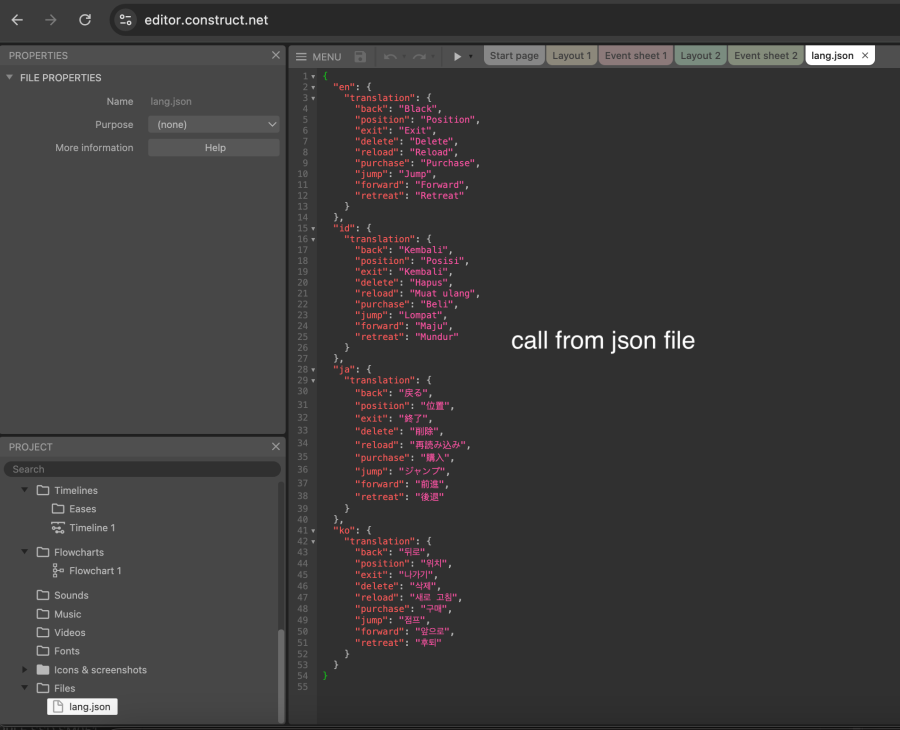Screen dimensions: 900x730
Task: Select Flowchart 1 item
Action: pos(95,570)
